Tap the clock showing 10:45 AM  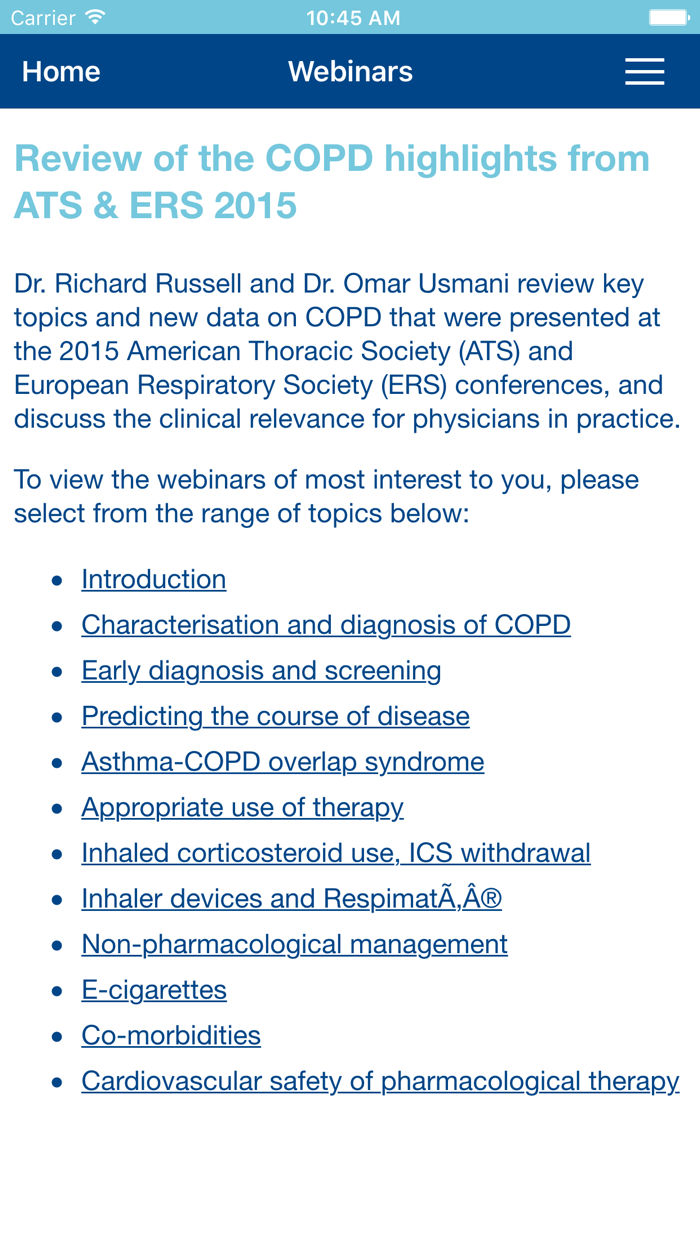[352, 17]
